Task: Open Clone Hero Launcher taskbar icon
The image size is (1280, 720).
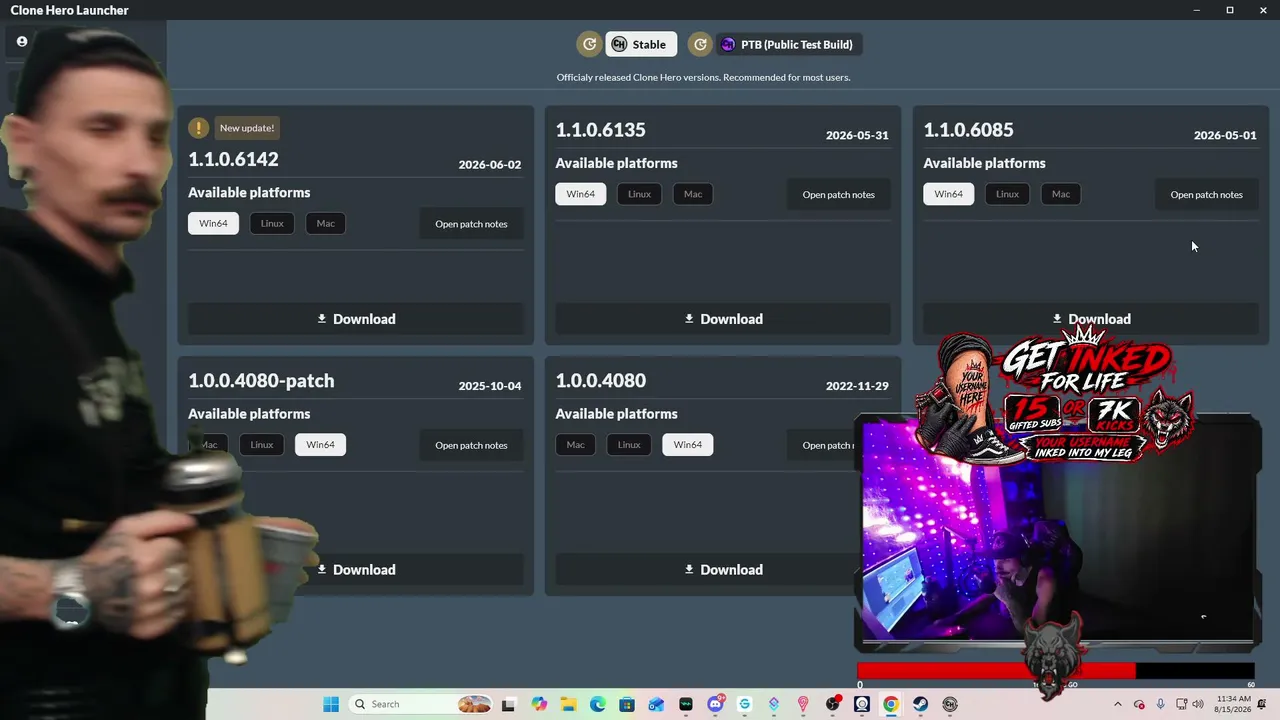Action: 950,704
